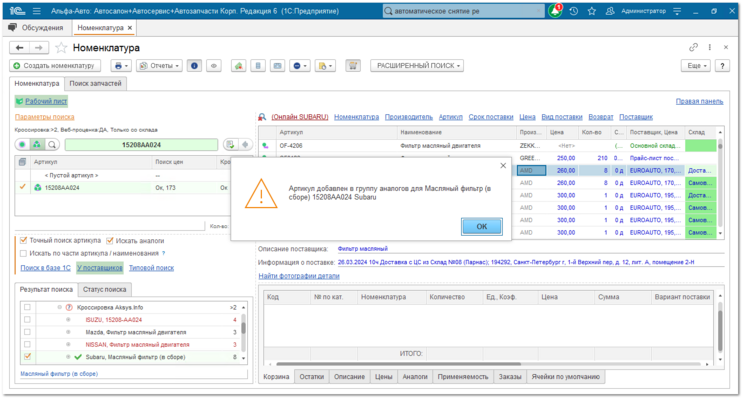Click the document column toolbar icon
This screenshot has height=399, width=743.
point(258,66)
